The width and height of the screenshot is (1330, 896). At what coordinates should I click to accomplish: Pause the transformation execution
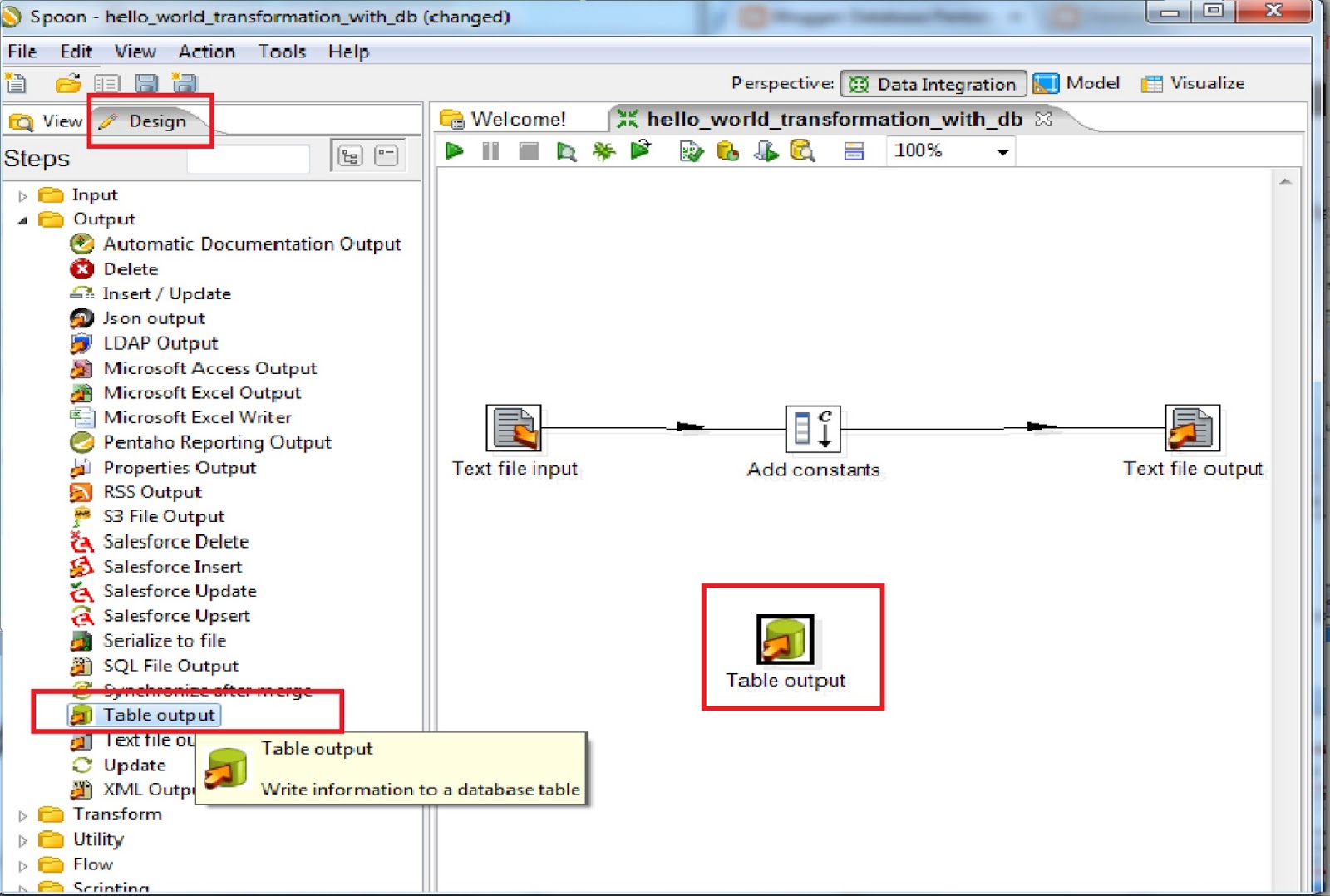pyautogui.click(x=490, y=151)
